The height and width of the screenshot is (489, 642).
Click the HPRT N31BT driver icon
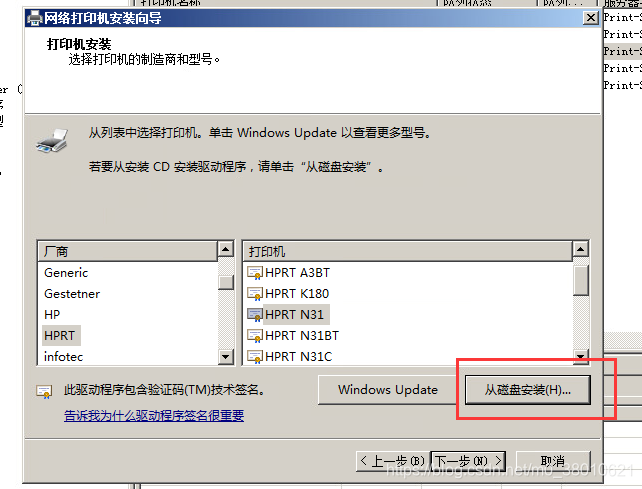[x=255, y=336]
